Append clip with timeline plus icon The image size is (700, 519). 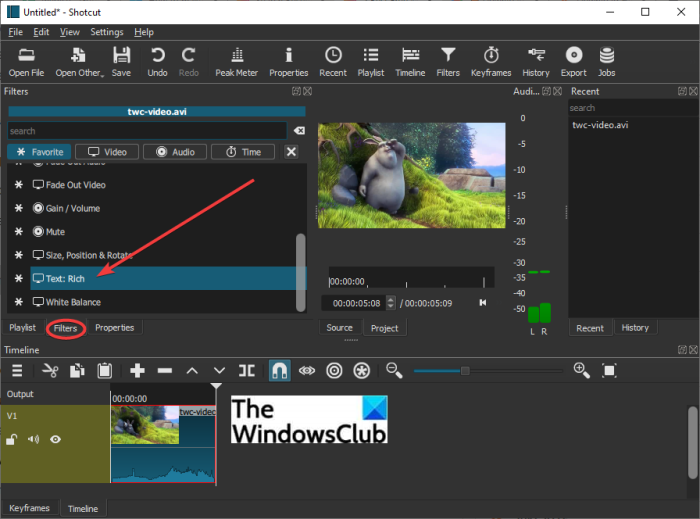pyautogui.click(x=138, y=371)
